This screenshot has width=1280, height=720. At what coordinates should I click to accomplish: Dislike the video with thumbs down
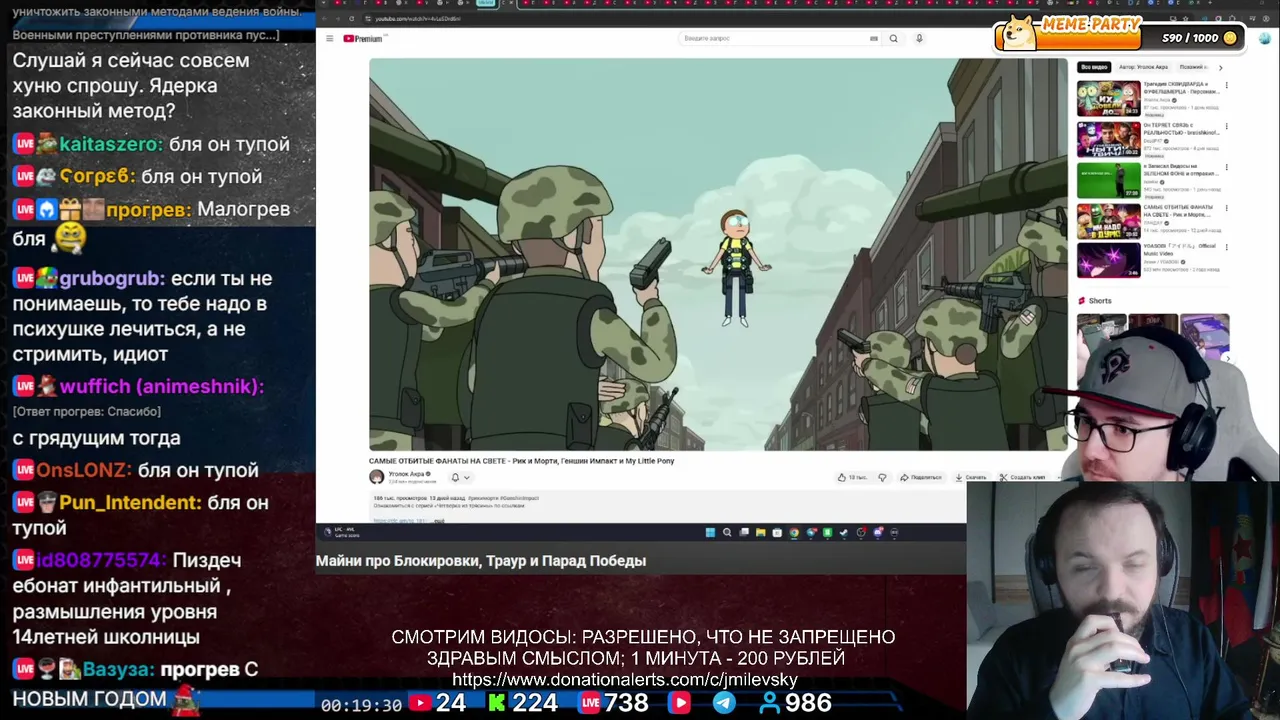tap(882, 478)
